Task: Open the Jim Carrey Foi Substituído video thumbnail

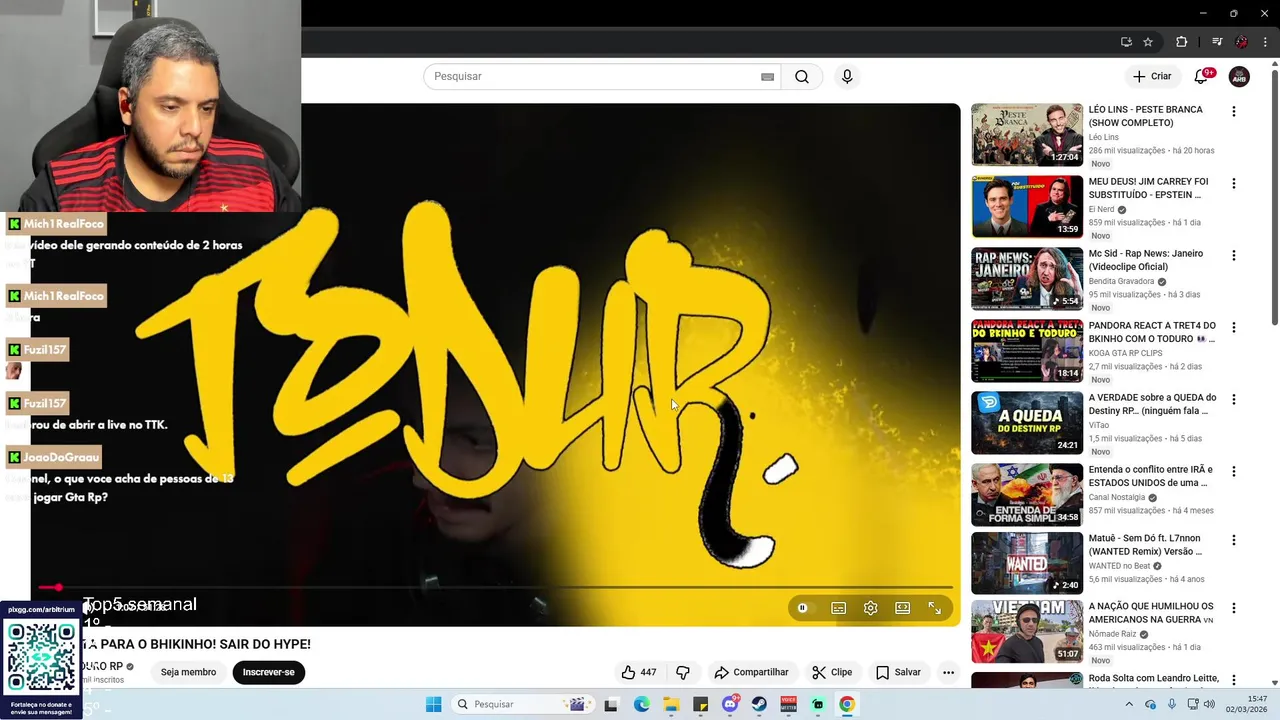Action: pyautogui.click(x=1027, y=207)
